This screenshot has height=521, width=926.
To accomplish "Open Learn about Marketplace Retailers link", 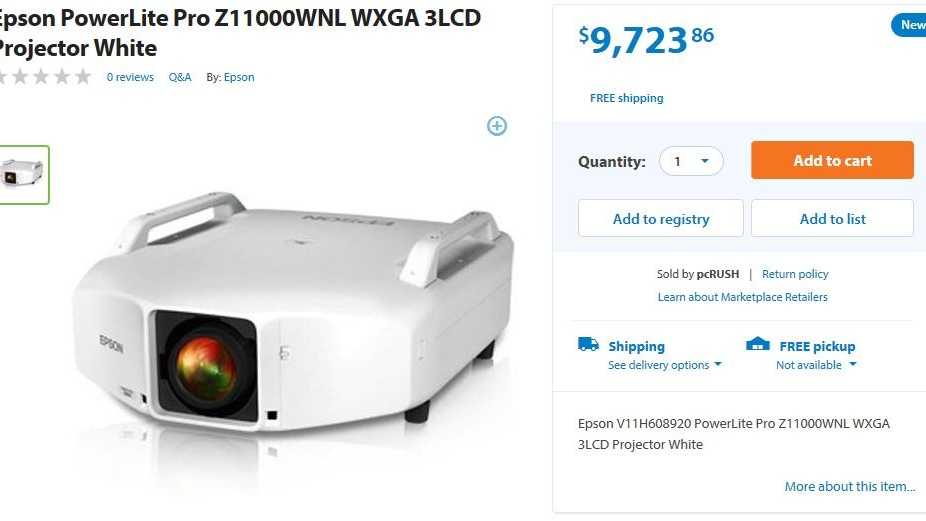I will (742, 297).
